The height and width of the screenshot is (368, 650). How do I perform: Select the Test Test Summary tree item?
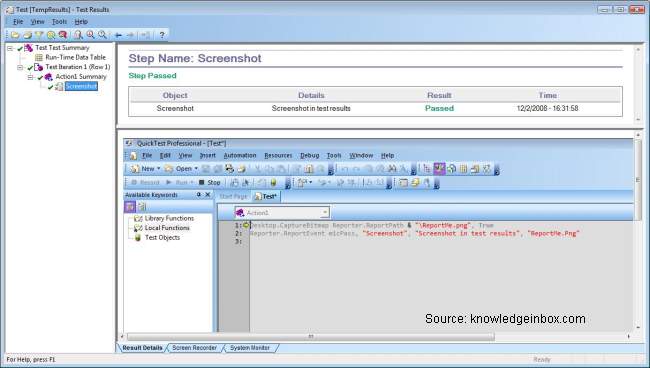pyautogui.click(x=62, y=48)
